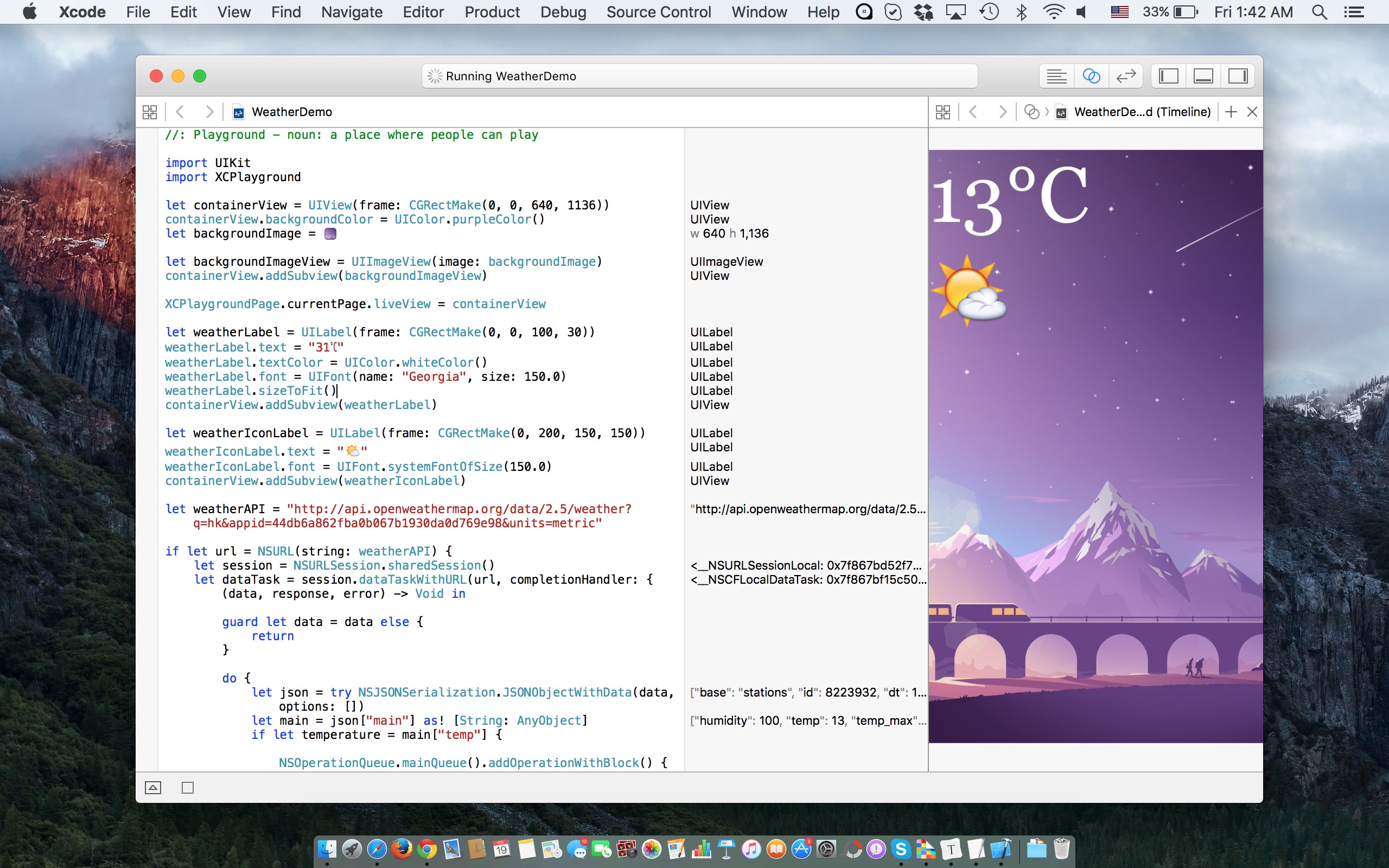Open the Editor menu
1389x868 pixels.
(423, 12)
